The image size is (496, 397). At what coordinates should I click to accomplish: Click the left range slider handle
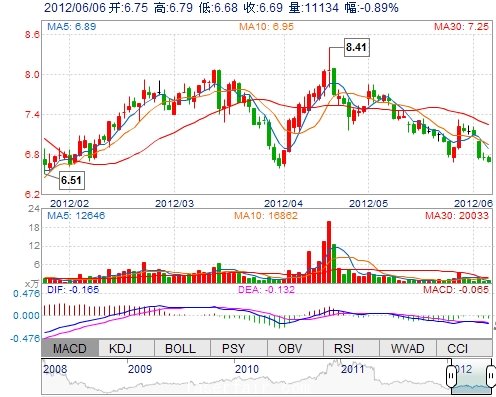pyautogui.click(x=451, y=376)
